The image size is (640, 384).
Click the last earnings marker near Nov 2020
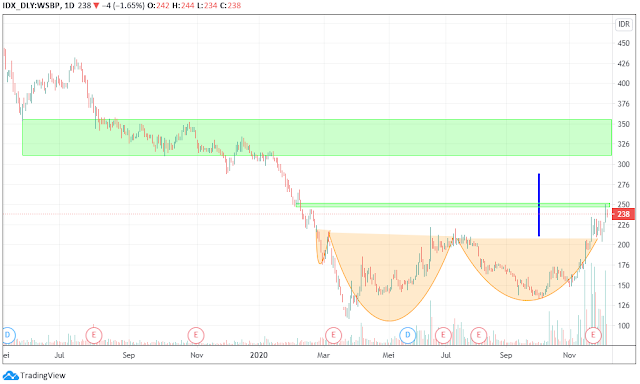[x=593, y=335]
